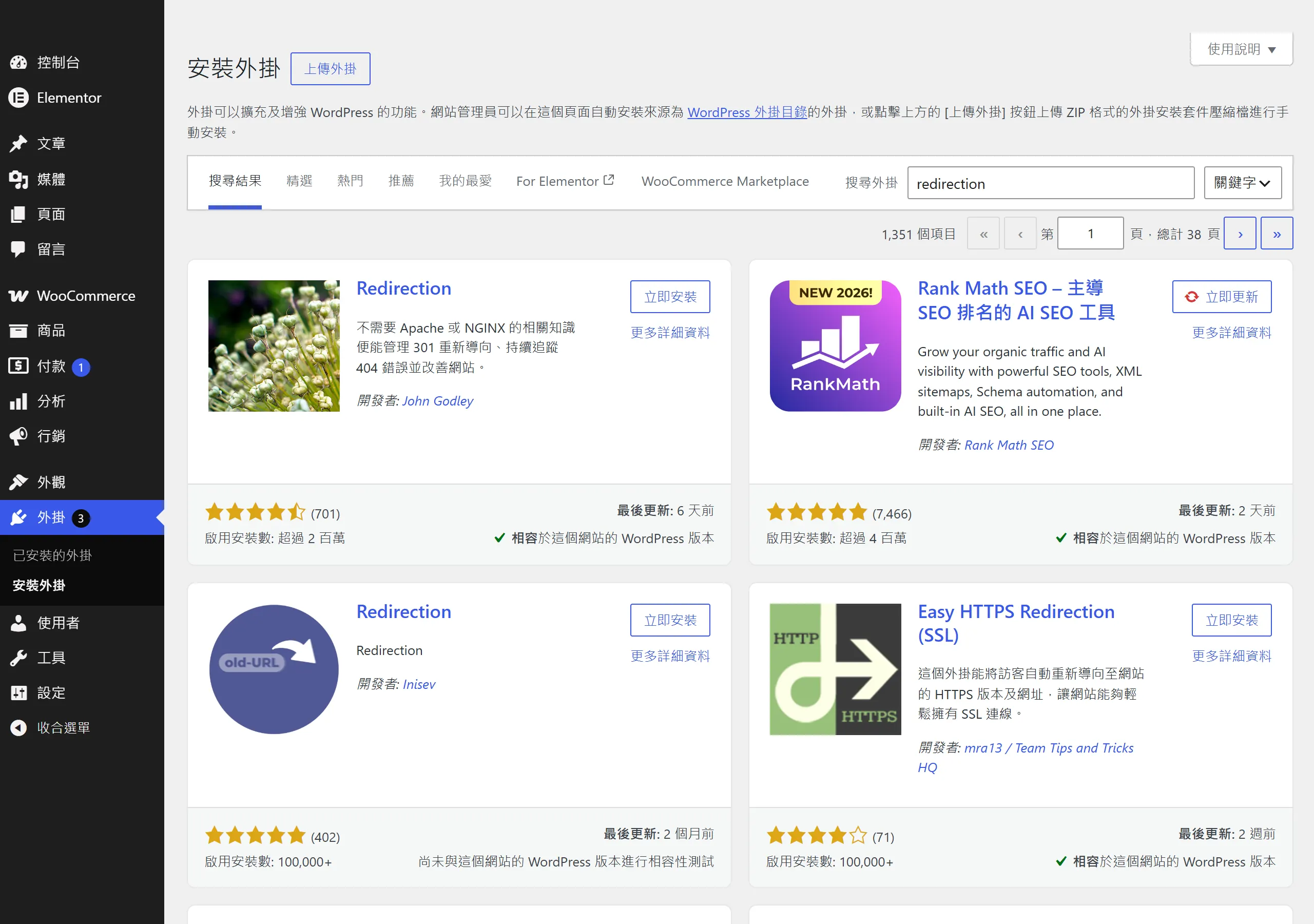Click the 付款 payments dollar icon
This screenshot has width=1314, height=924.
18,366
